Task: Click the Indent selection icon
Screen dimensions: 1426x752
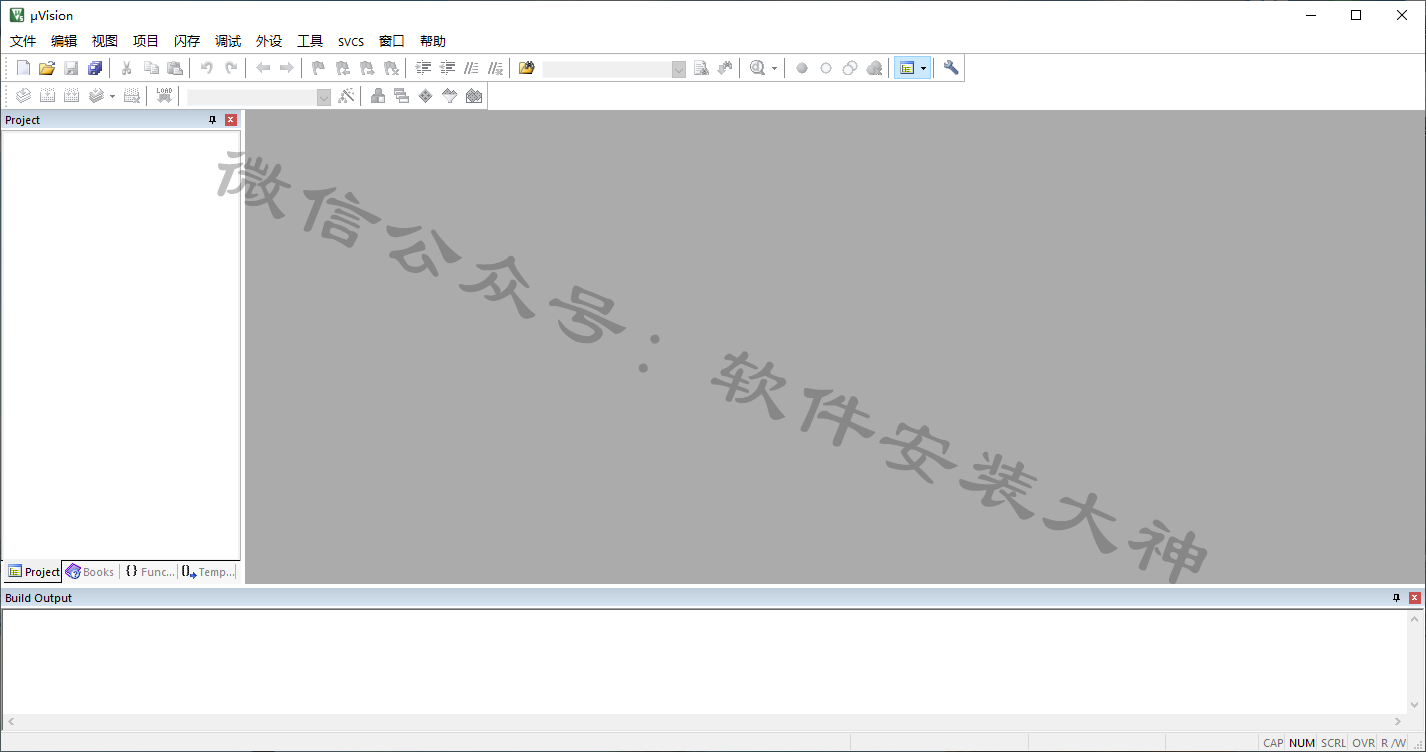Action: (x=423, y=68)
